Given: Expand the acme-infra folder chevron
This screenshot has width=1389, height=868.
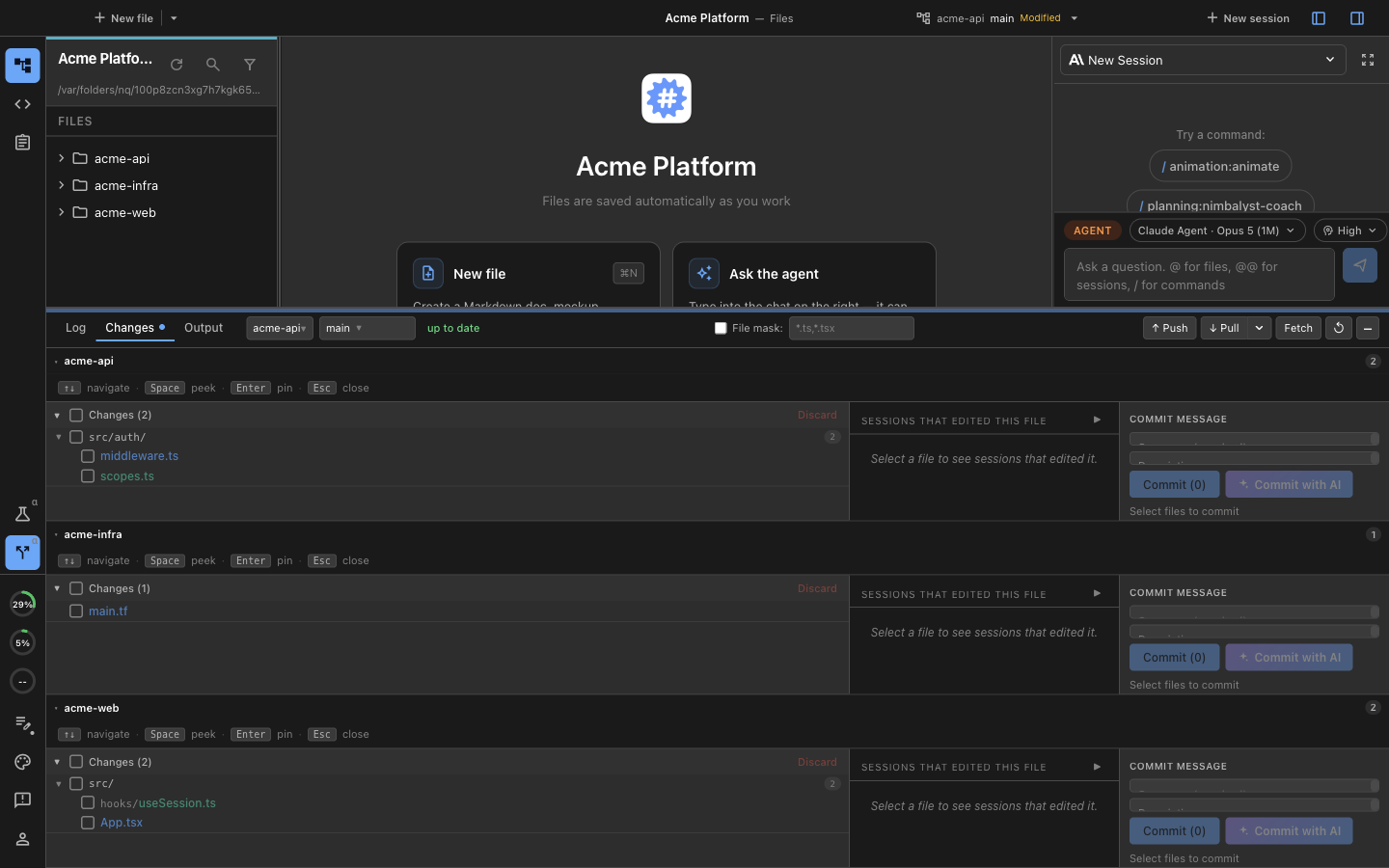Looking at the screenshot, I should coord(62,185).
